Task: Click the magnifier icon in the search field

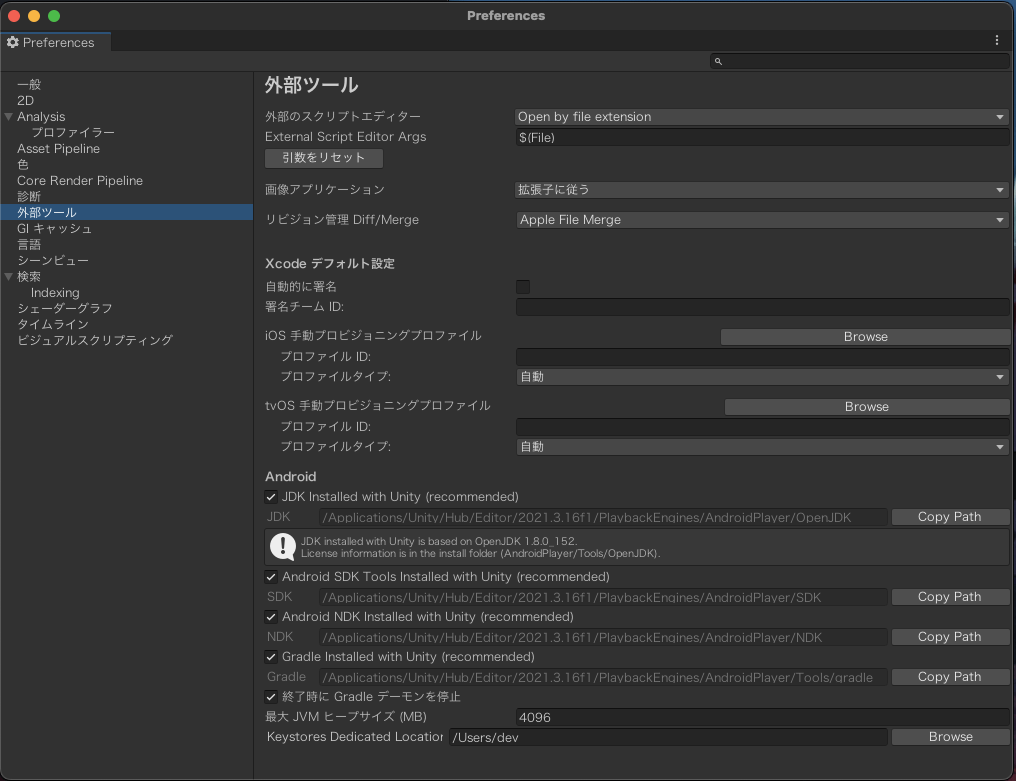Action: pyautogui.click(x=717, y=61)
